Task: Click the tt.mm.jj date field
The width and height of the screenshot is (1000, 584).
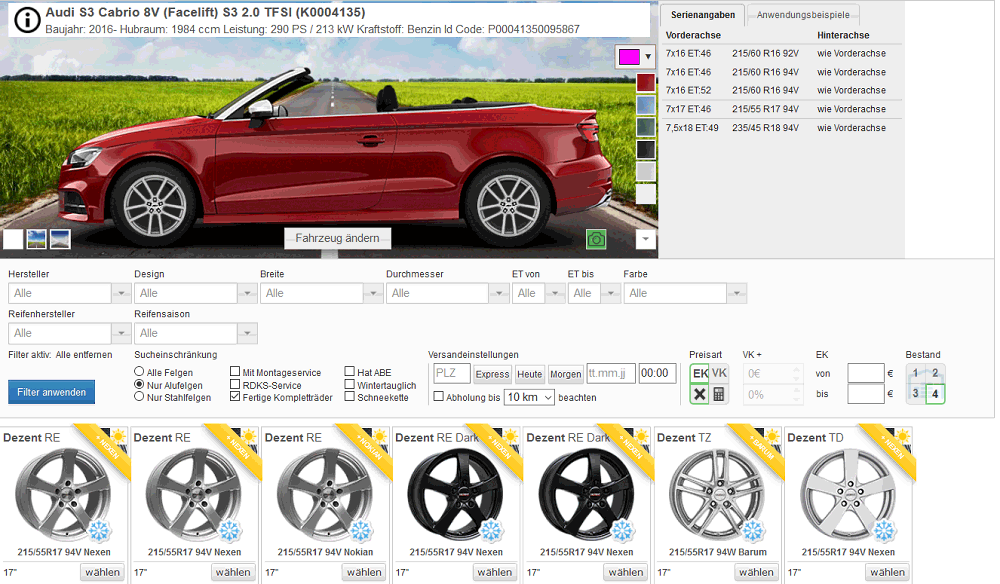Action: (611, 374)
